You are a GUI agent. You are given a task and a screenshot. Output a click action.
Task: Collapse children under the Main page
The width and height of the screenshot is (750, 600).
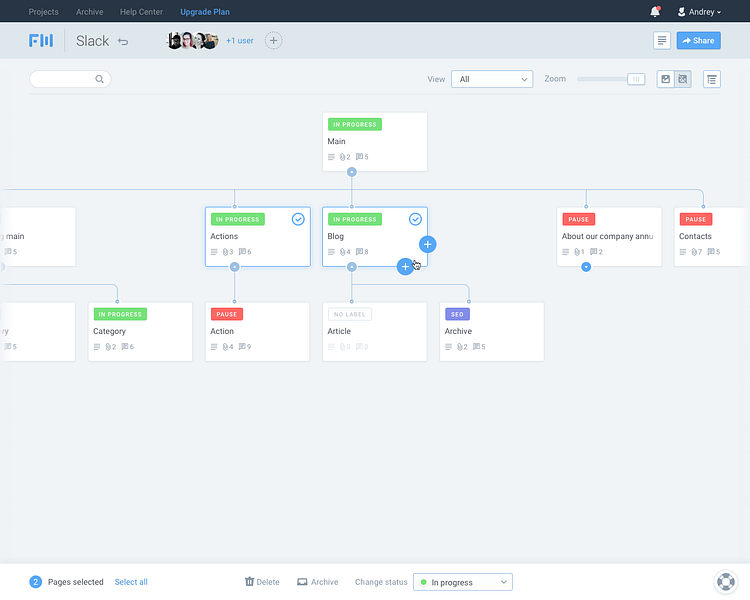point(352,172)
